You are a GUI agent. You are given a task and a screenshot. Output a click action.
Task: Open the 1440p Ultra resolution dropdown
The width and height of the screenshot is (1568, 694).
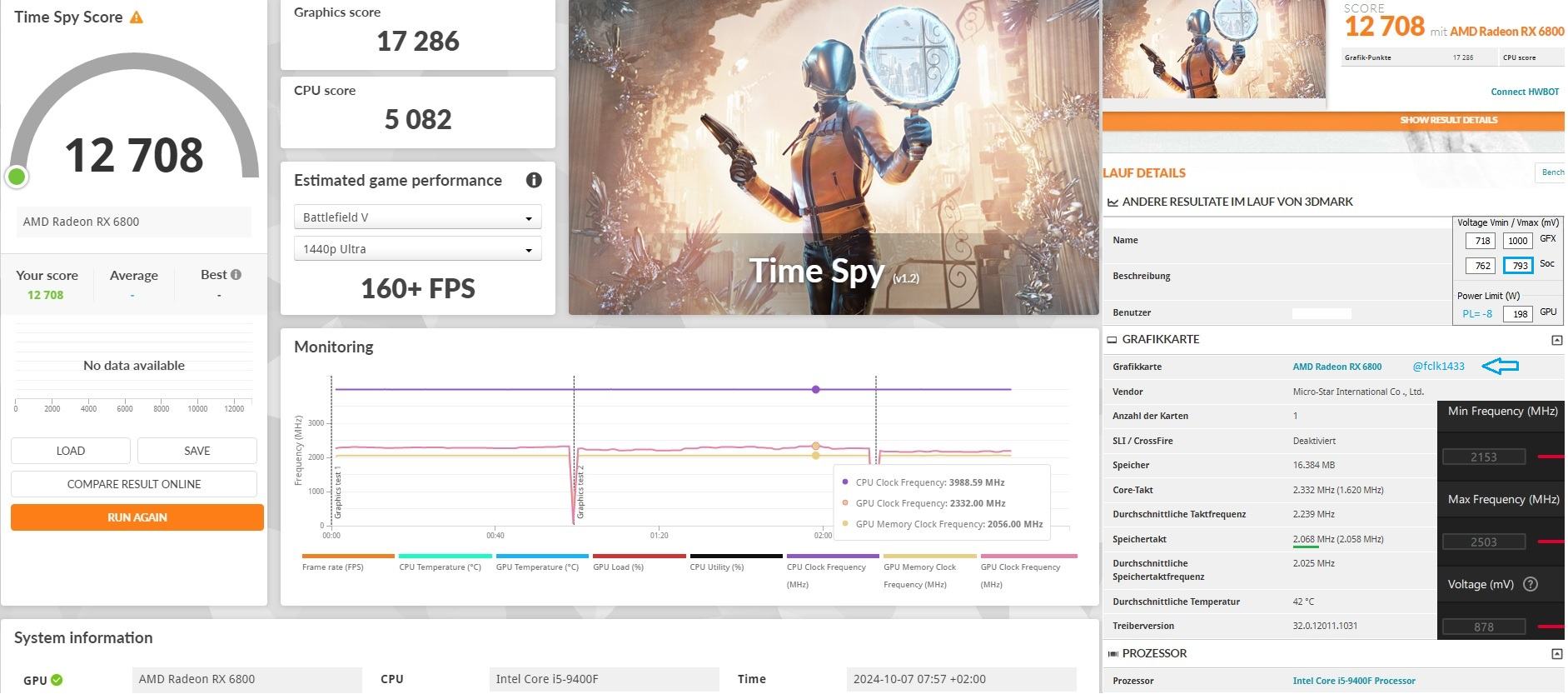click(x=418, y=248)
